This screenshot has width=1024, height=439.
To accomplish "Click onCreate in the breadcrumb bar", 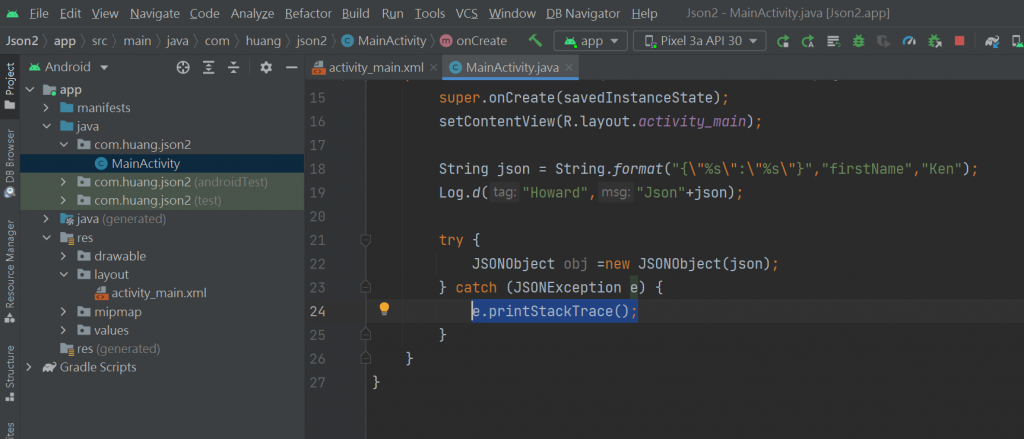I will [x=474, y=41].
